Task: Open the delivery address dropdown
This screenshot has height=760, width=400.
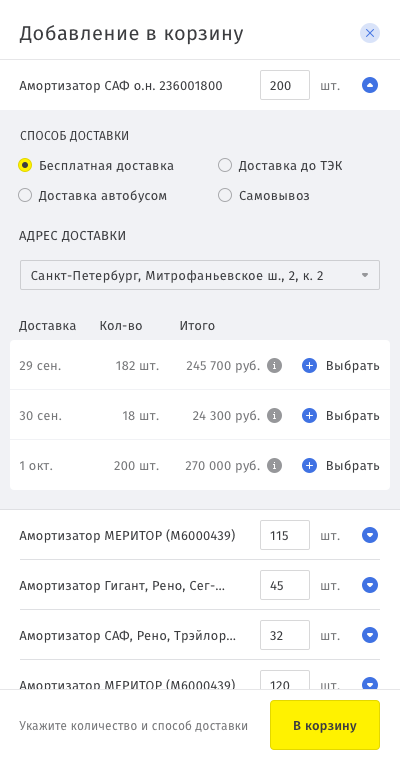Action: point(200,275)
